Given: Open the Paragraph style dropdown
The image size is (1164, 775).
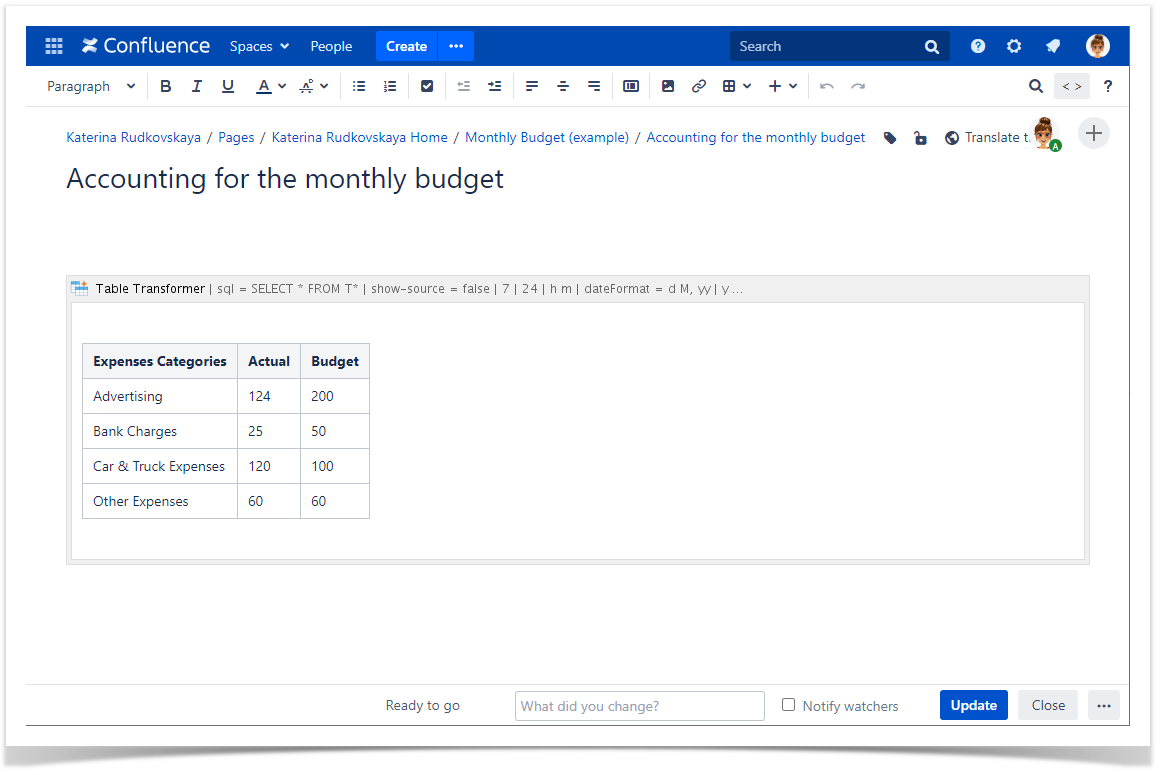Looking at the screenshot, I should (91, 87).
